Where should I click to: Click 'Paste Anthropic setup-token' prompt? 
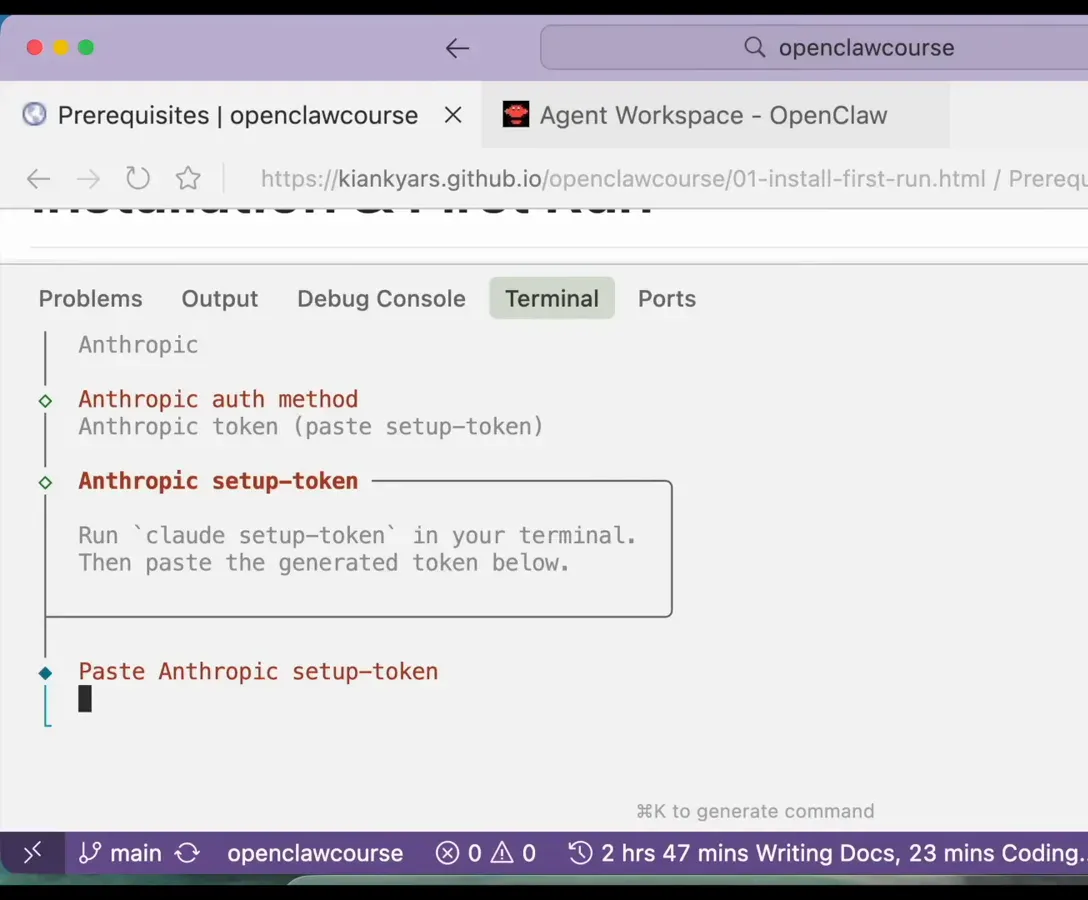[258, 672]
